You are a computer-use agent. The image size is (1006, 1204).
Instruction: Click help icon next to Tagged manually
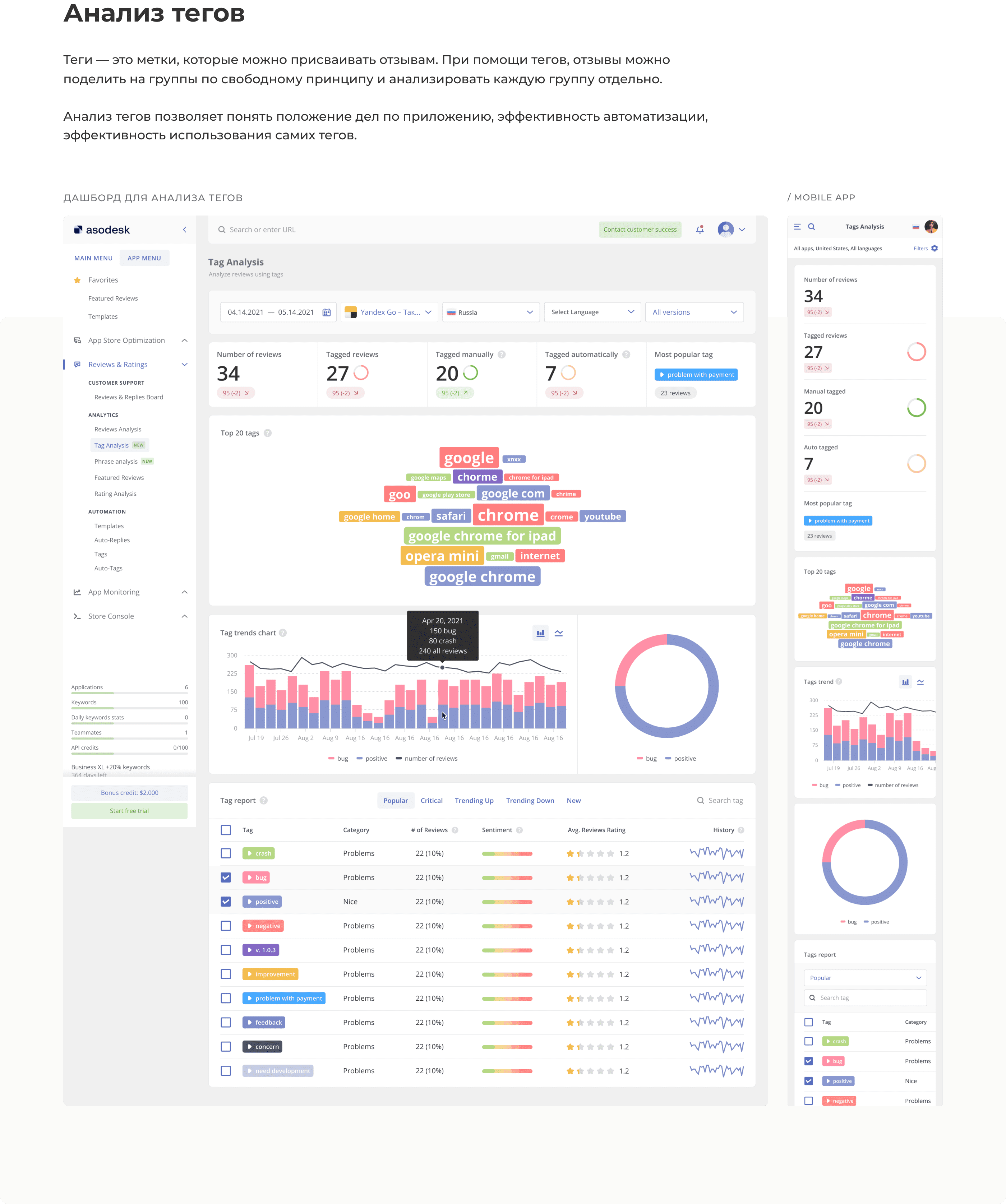click(x=502, y=354)
